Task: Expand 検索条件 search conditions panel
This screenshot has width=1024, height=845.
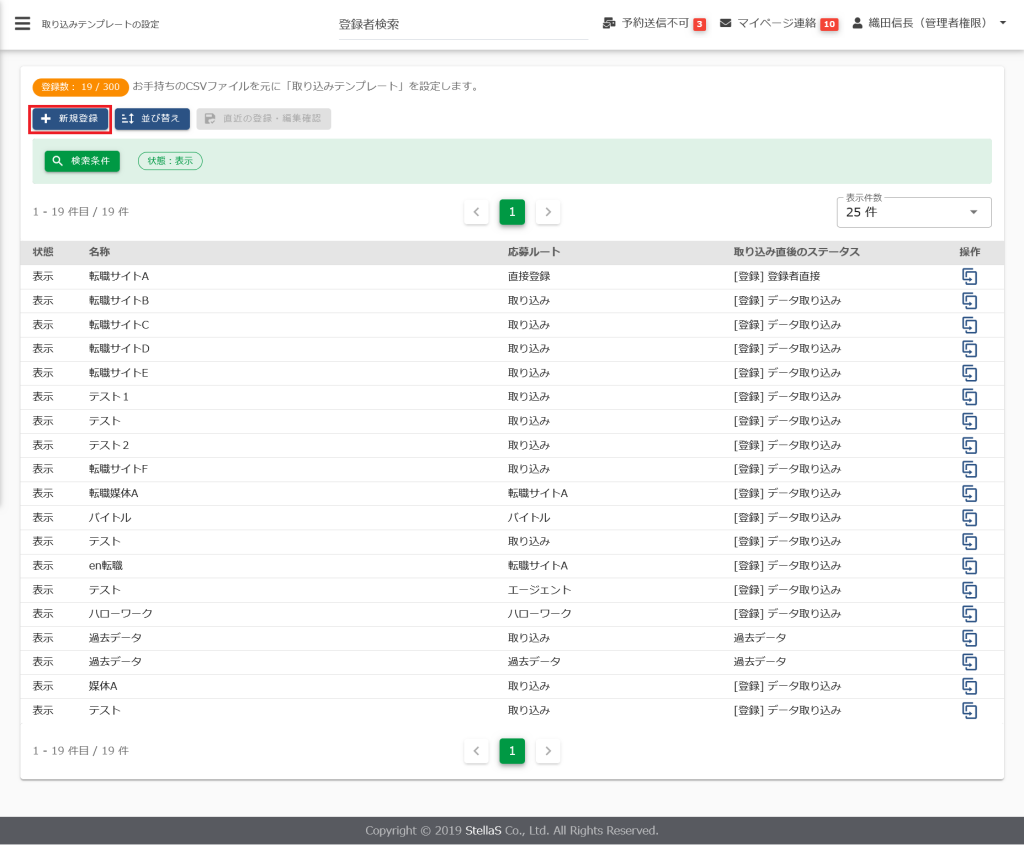Action: pos(82,161)
